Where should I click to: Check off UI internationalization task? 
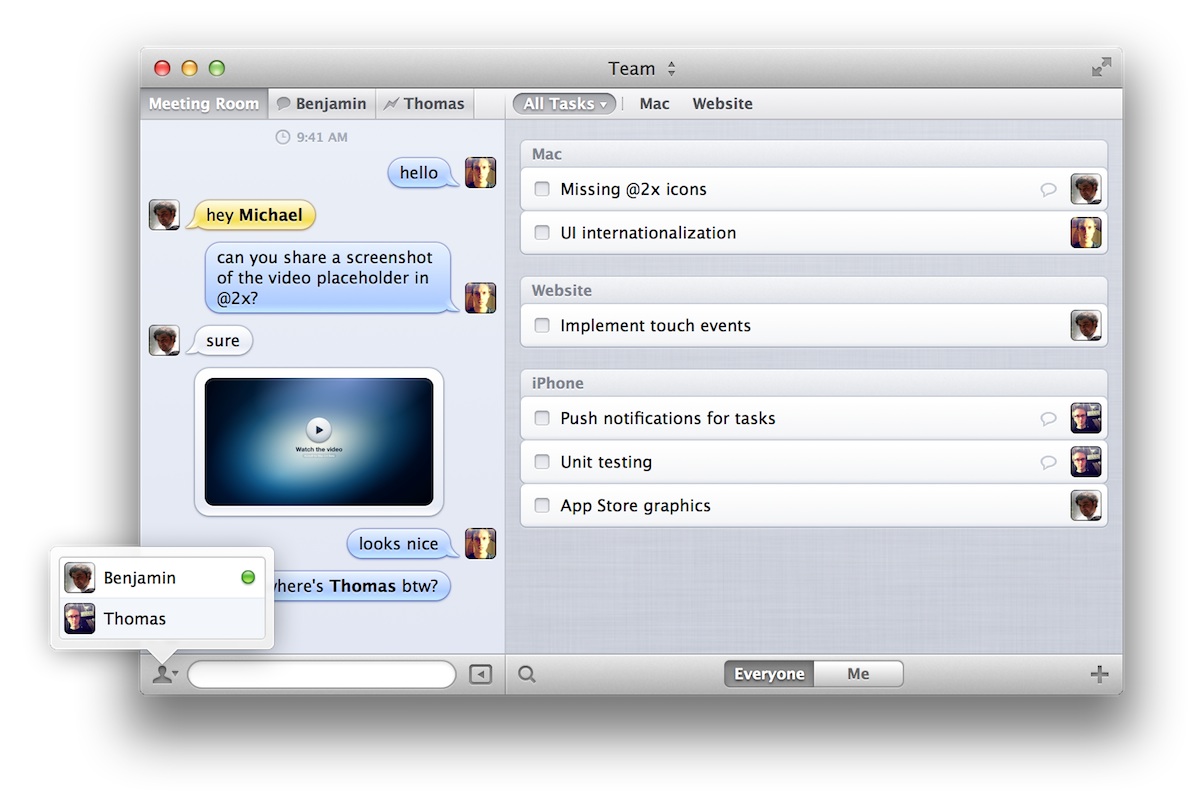pos(542,233)
